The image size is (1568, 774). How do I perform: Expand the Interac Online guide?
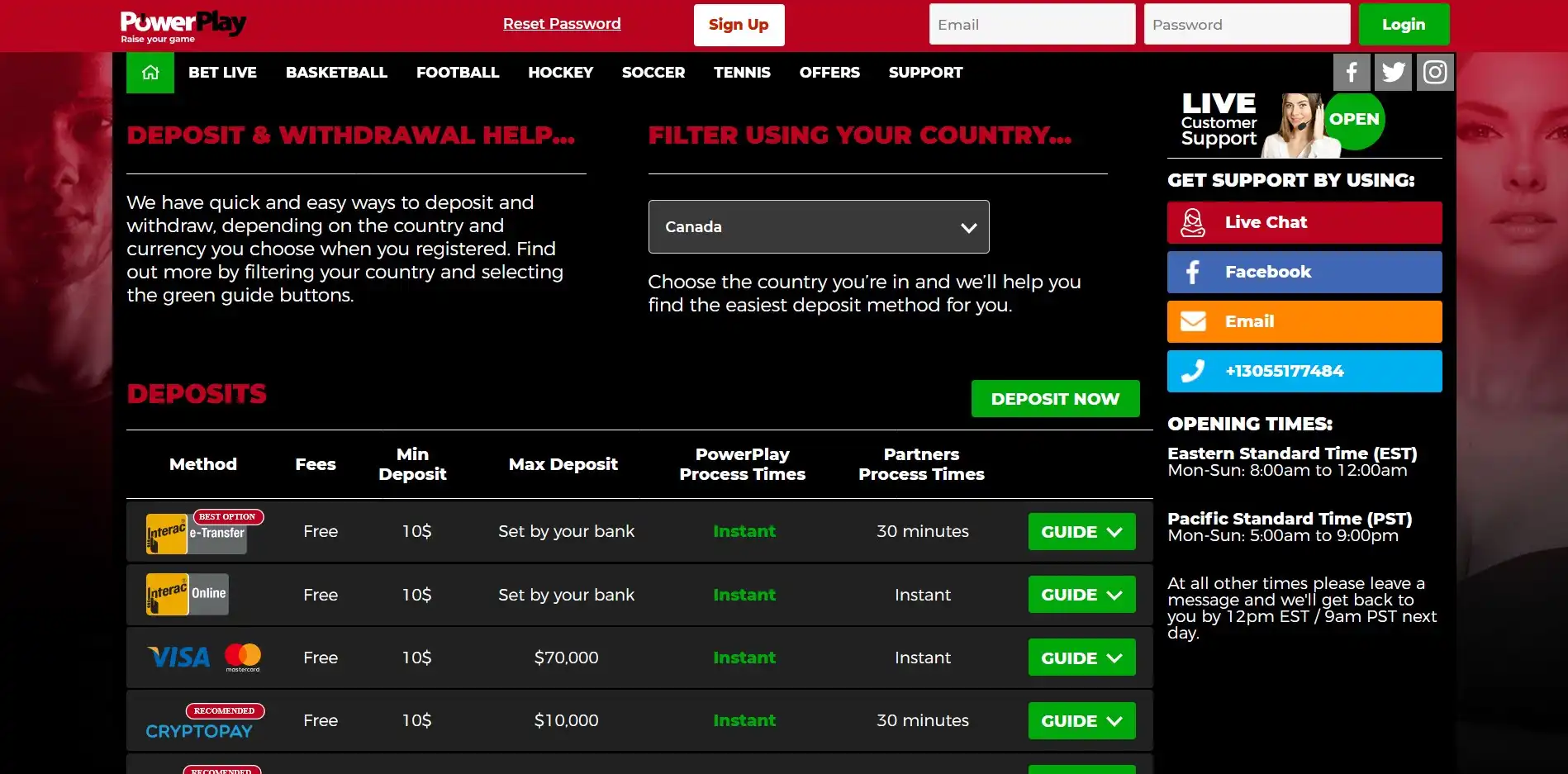(1081, 595)
